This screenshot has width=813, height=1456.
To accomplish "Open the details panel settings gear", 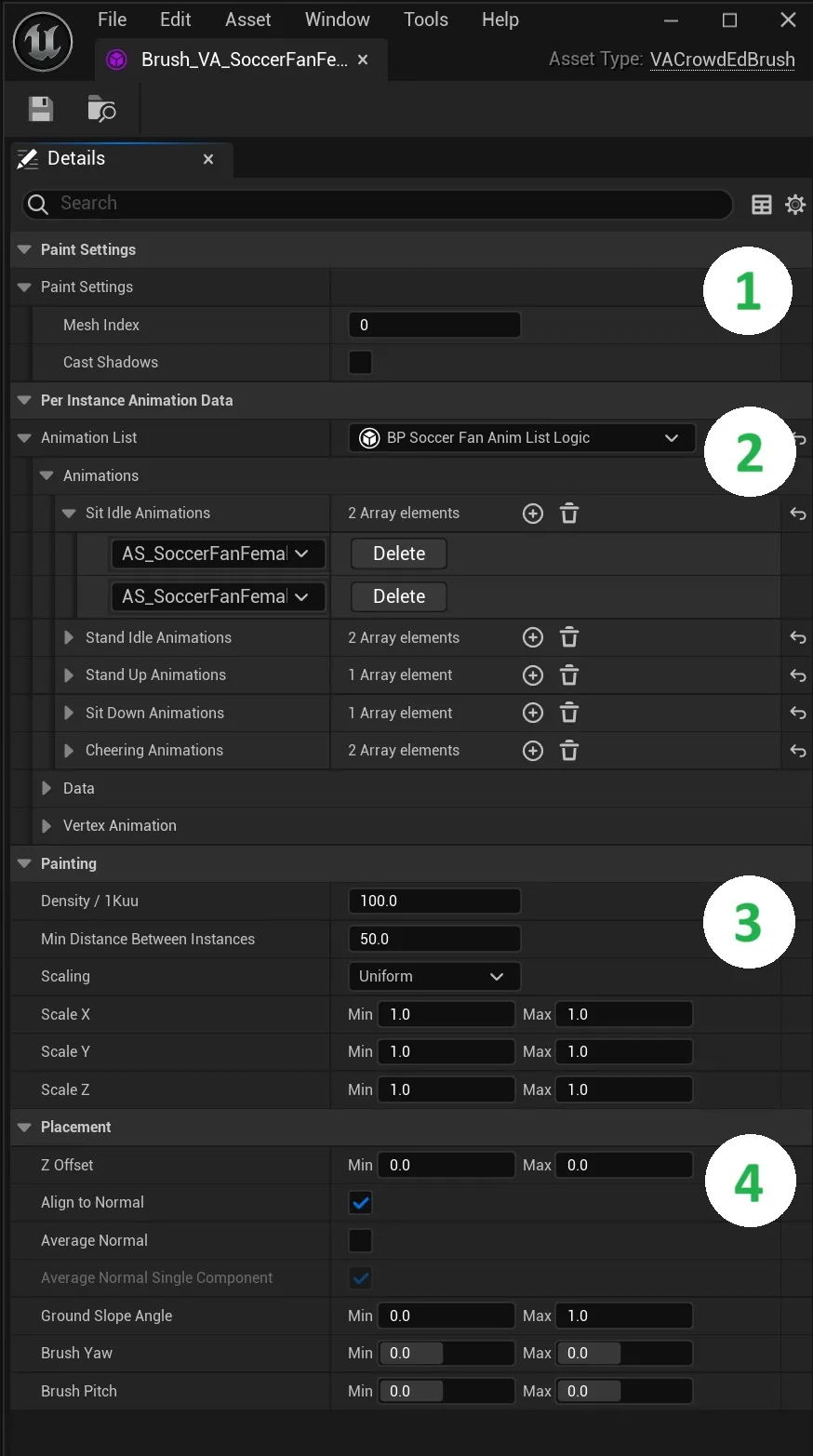I will (x=795, y=205).
